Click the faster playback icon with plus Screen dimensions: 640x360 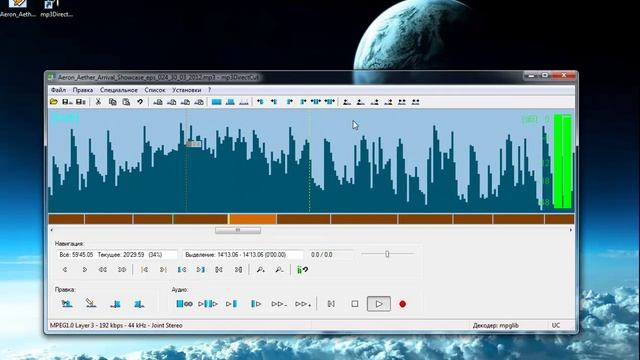[x=303, y=304]
